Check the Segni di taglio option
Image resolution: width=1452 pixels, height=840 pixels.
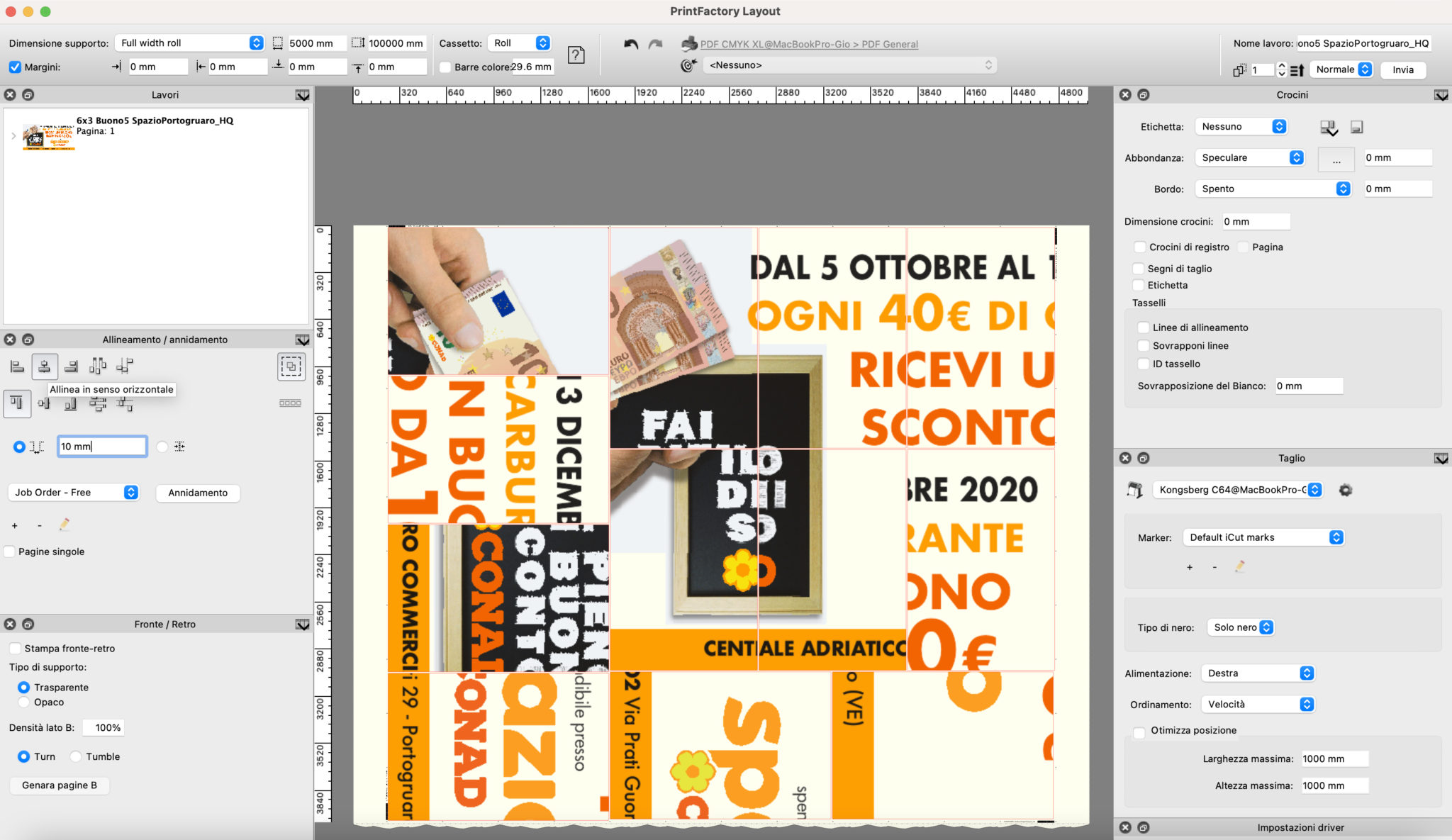(1140, 269)
